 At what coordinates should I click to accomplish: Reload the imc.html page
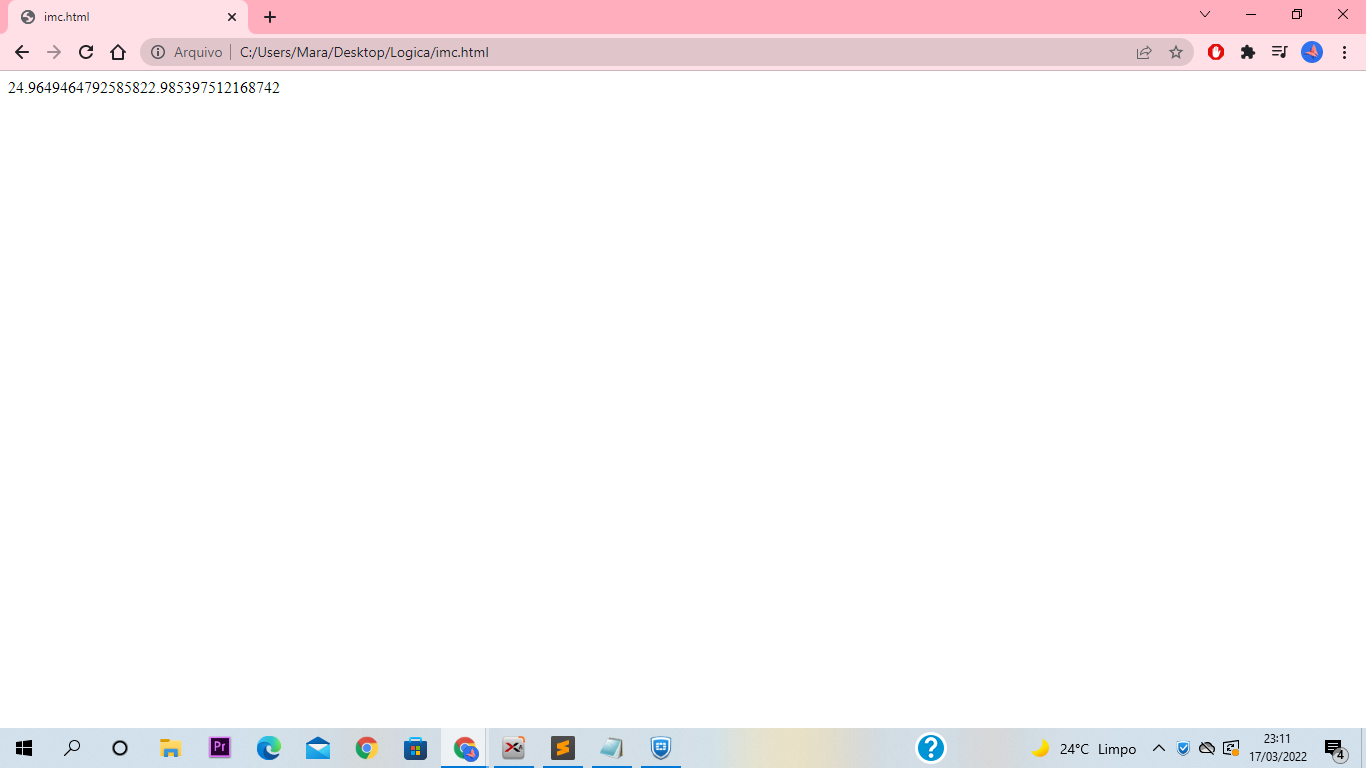[86, 52]
